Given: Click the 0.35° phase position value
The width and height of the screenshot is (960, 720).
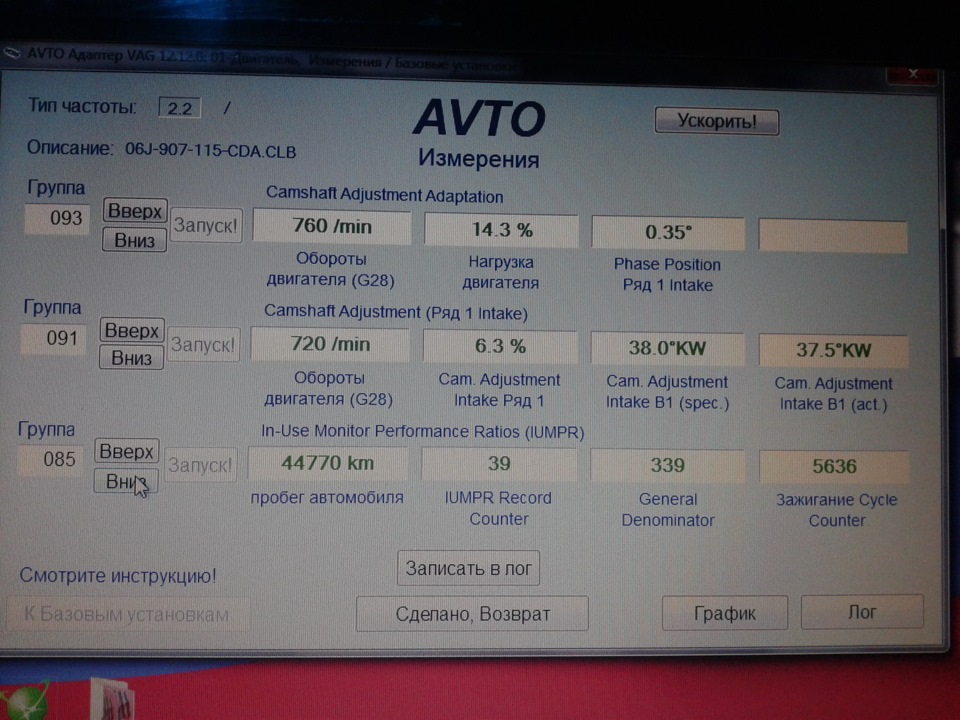Looking at the screenshot, I should 668,232.
